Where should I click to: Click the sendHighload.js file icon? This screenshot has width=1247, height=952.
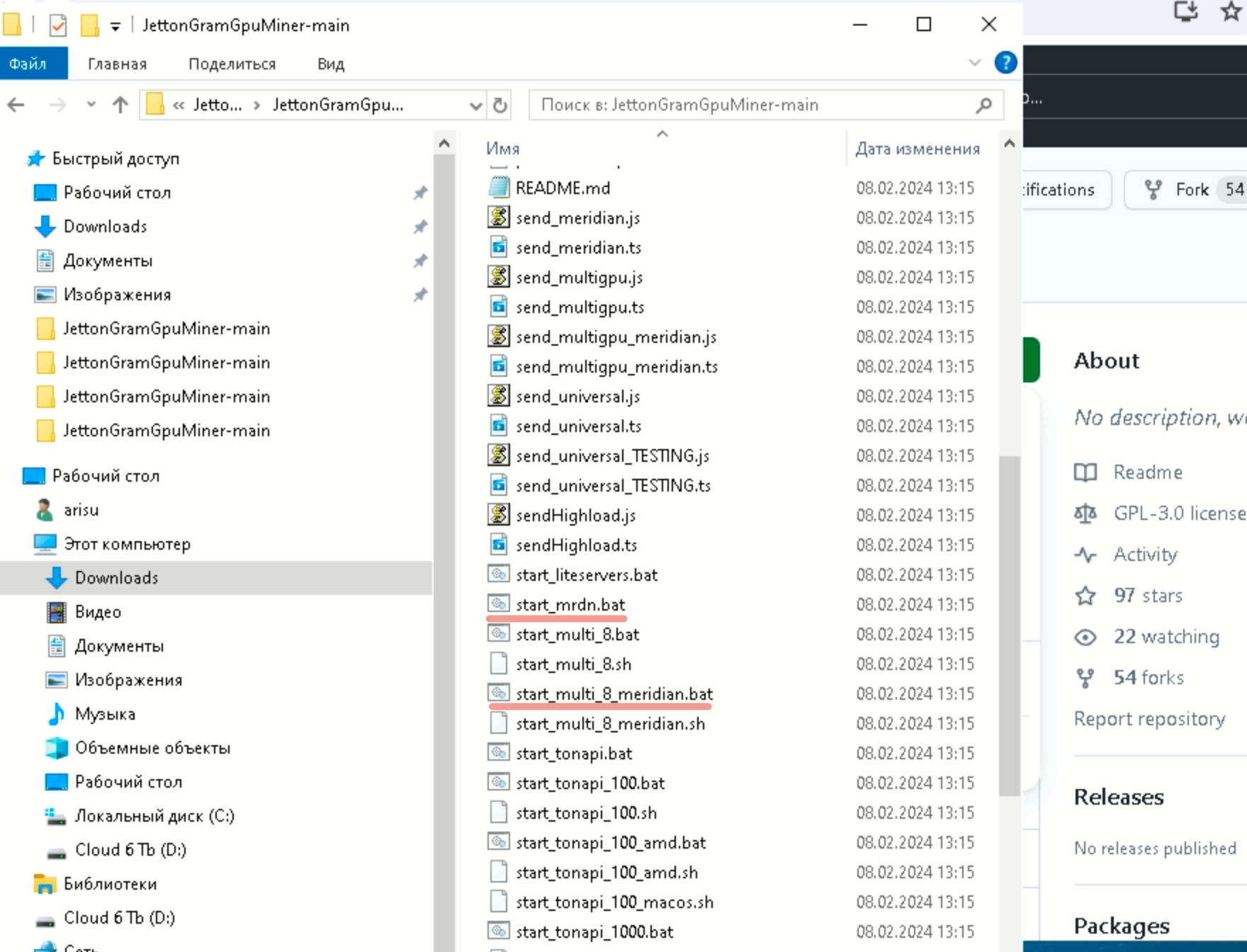coord(499,515)
